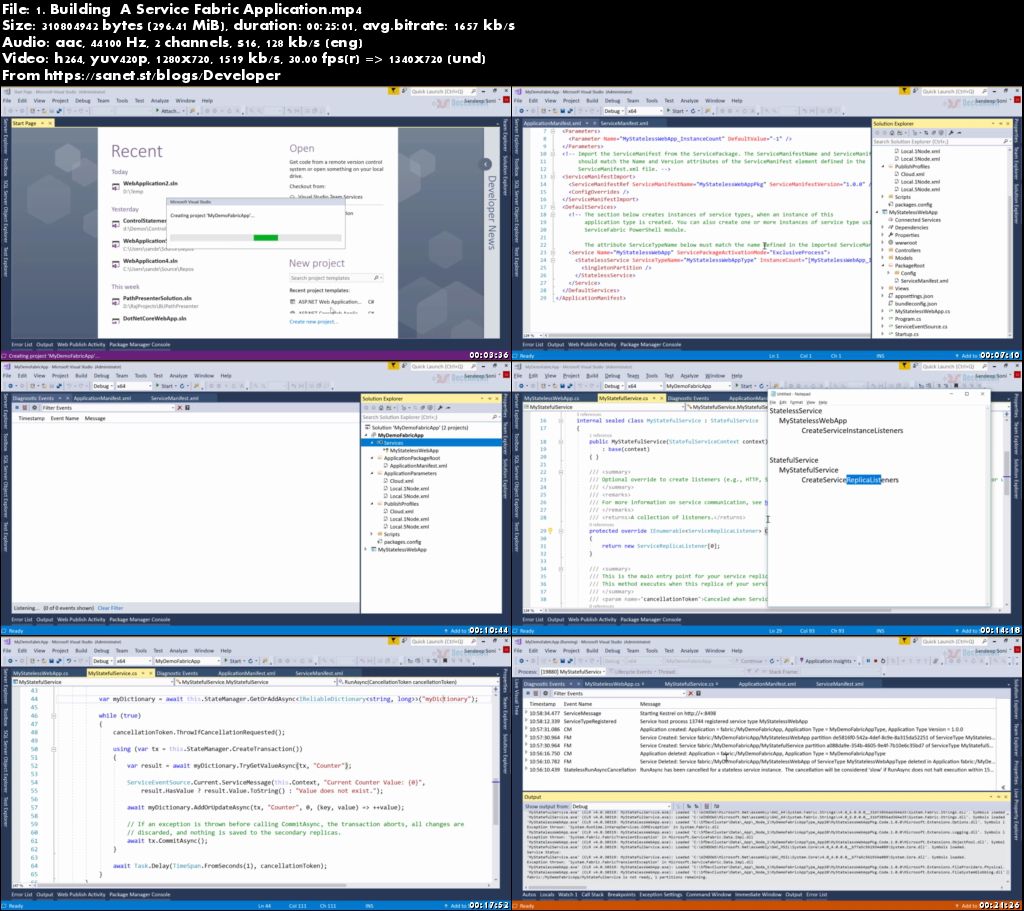
Task: Expand the Models folder in the 00:07:10 Solution Explorer
Action: pos(884,258)
